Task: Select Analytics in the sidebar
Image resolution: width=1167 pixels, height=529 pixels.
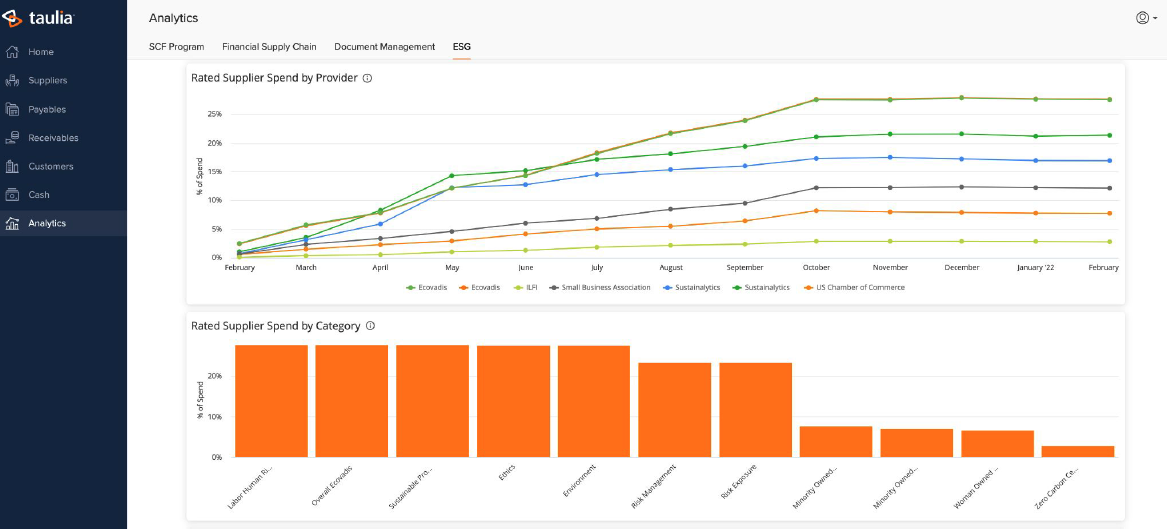Action: tap(63, 223)
